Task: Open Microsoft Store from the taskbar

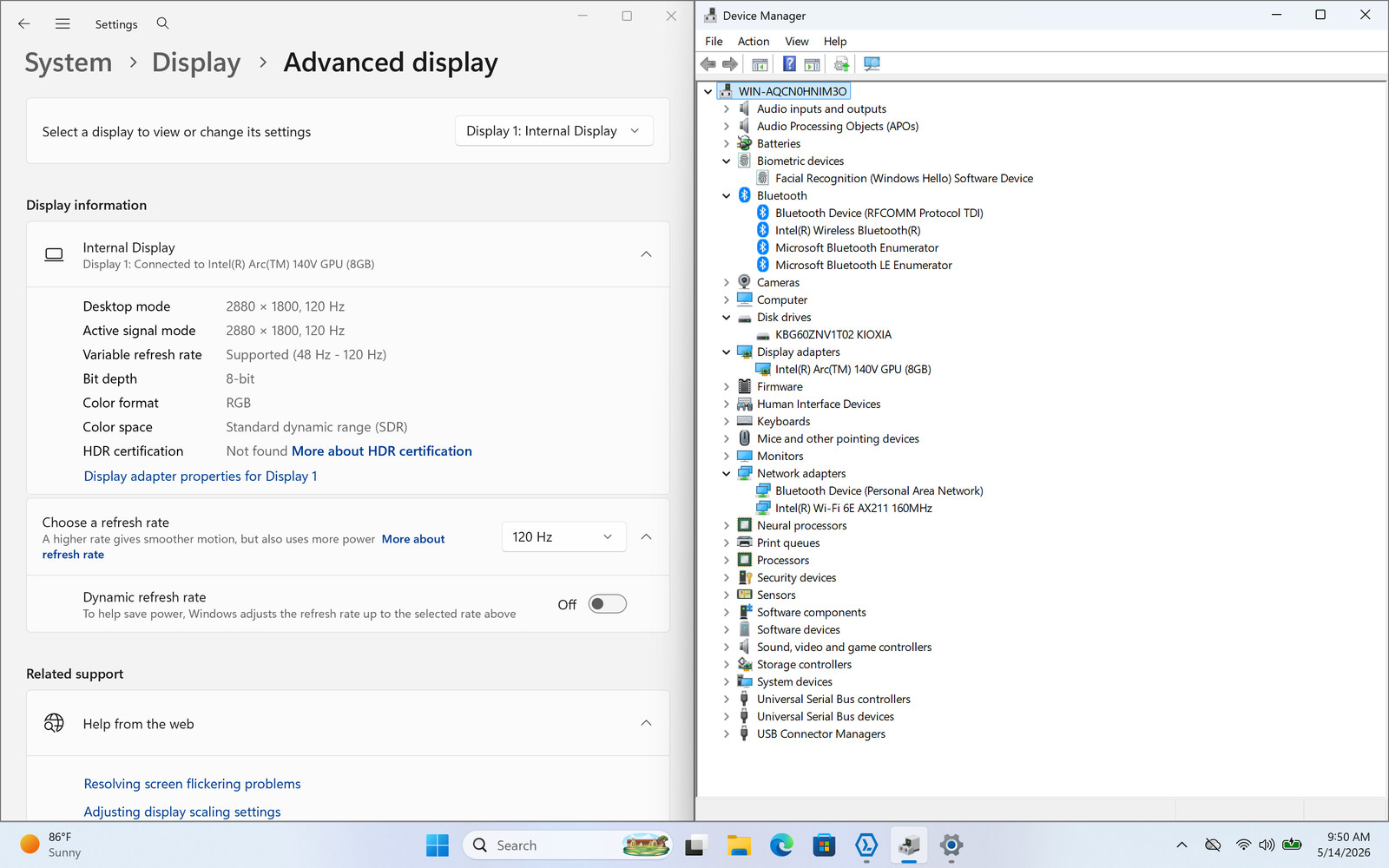Action: coord(824,845)
